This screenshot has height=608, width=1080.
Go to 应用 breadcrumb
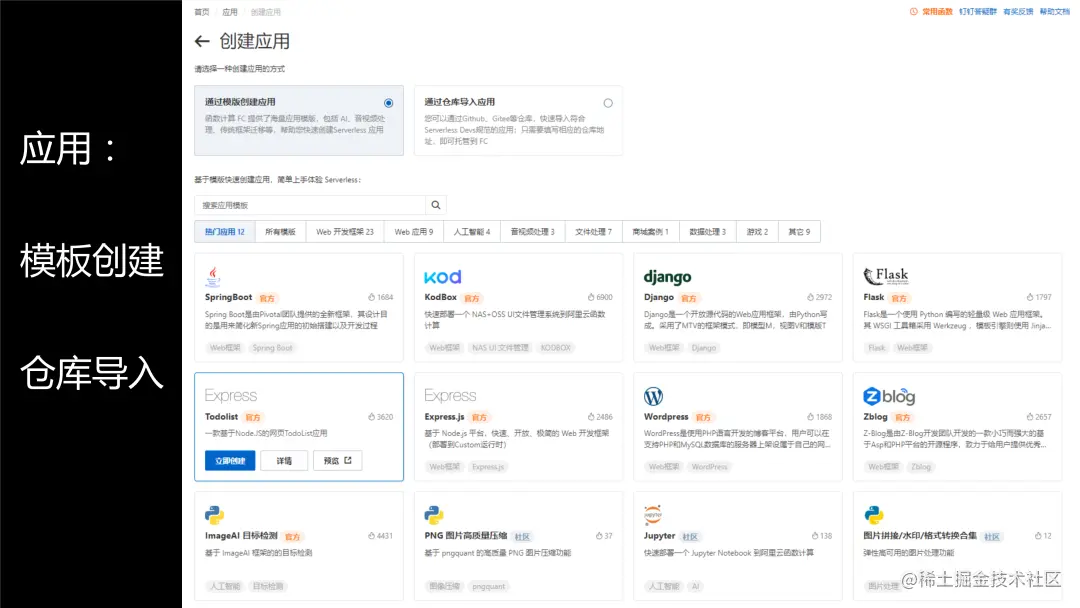[x=230, y=12]
